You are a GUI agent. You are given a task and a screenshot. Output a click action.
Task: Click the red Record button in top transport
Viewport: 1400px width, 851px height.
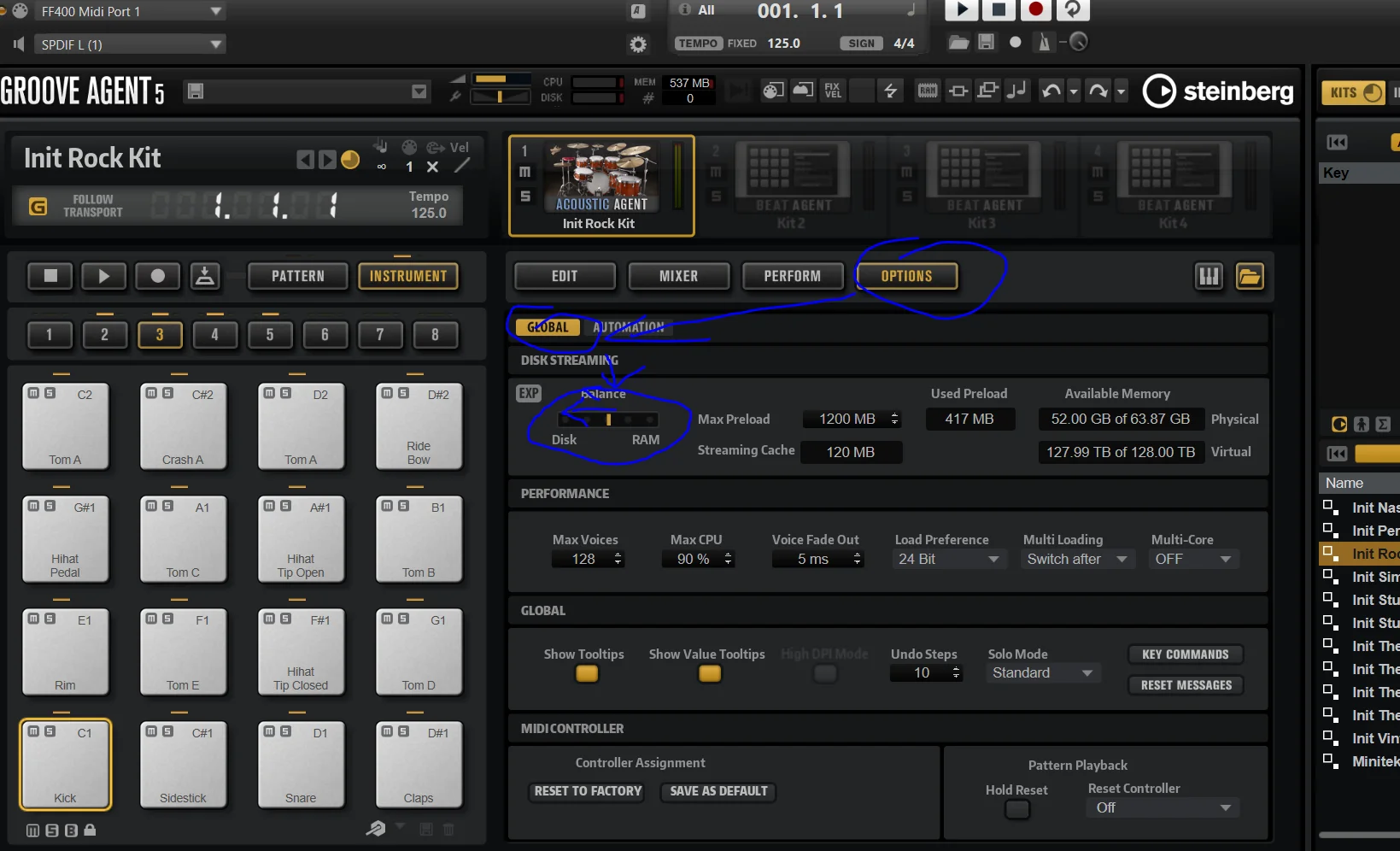[x=1035, y=9]
